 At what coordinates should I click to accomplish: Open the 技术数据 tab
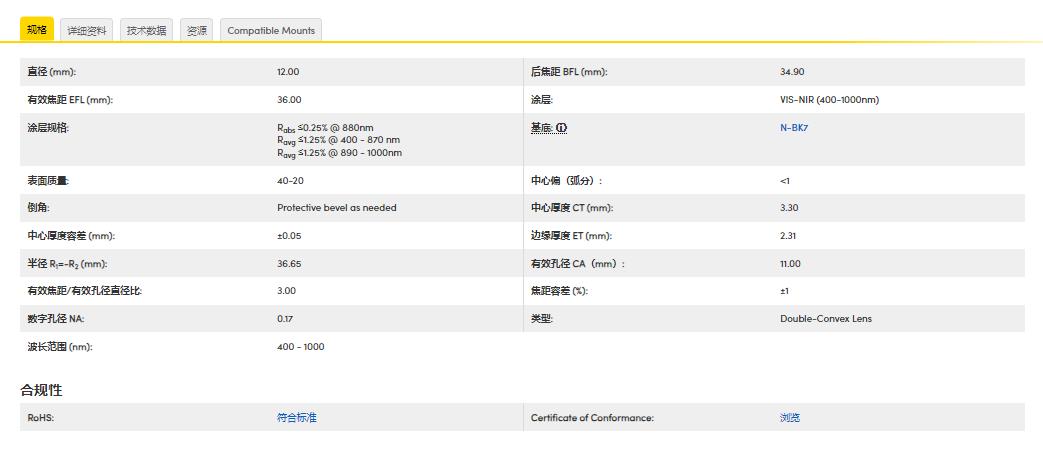(147, 30)
